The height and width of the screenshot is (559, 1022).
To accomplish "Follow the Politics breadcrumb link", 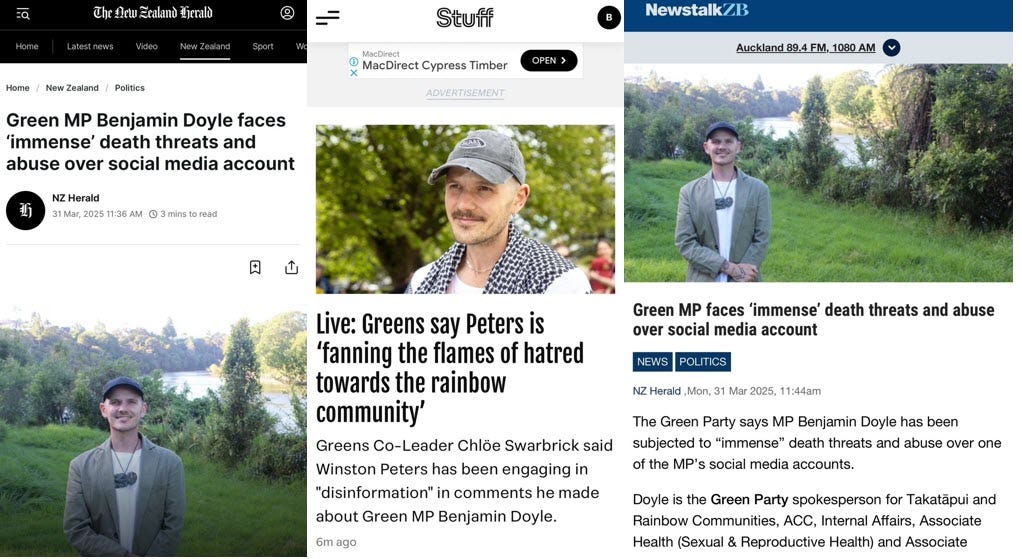I will (130, 88).
